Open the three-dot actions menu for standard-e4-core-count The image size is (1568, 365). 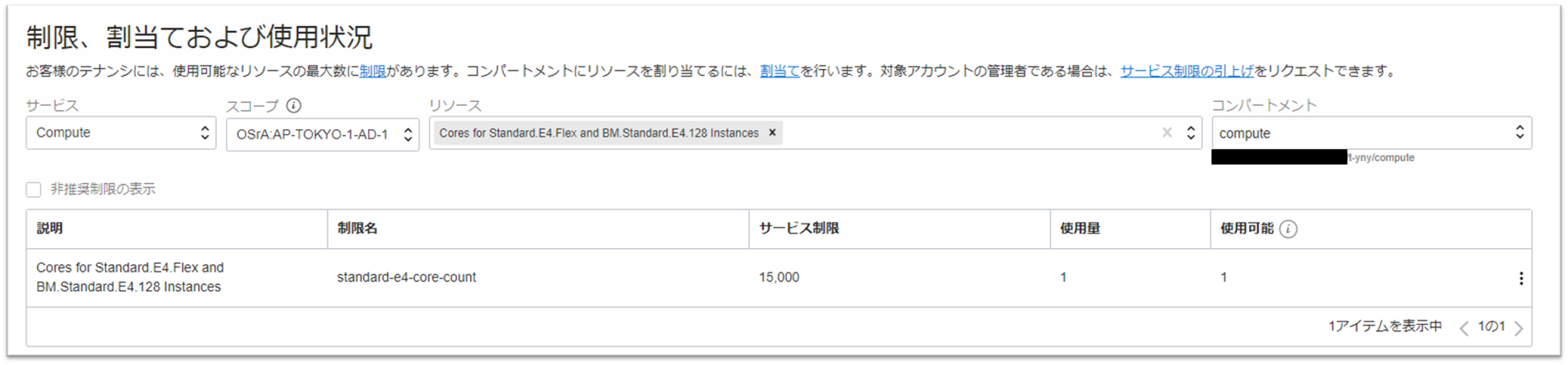(x=1521, y=278)
